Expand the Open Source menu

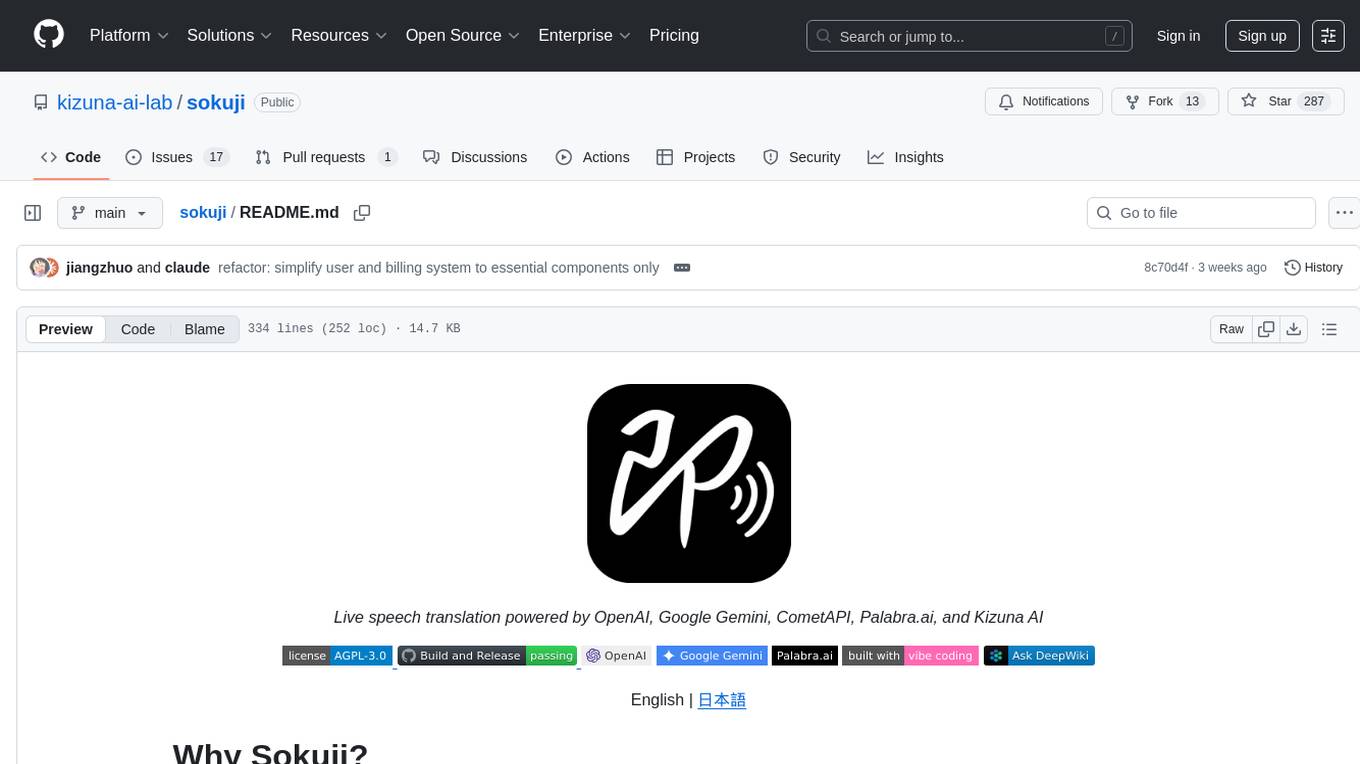pyautogui.click(x=462, y=35)
